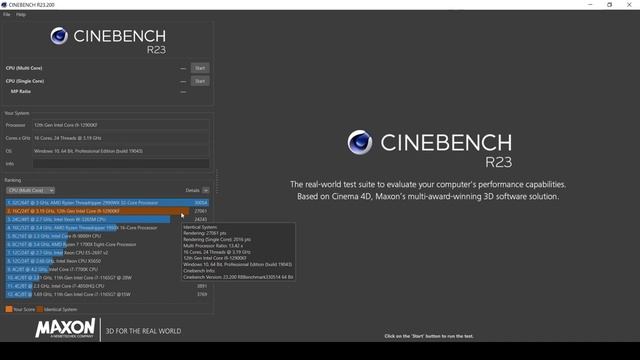Select ranking row 12 i7-1165G7 @ 15W
This screenshot has height=360, width=640.
pyautogui.click(x=107, y=294)
